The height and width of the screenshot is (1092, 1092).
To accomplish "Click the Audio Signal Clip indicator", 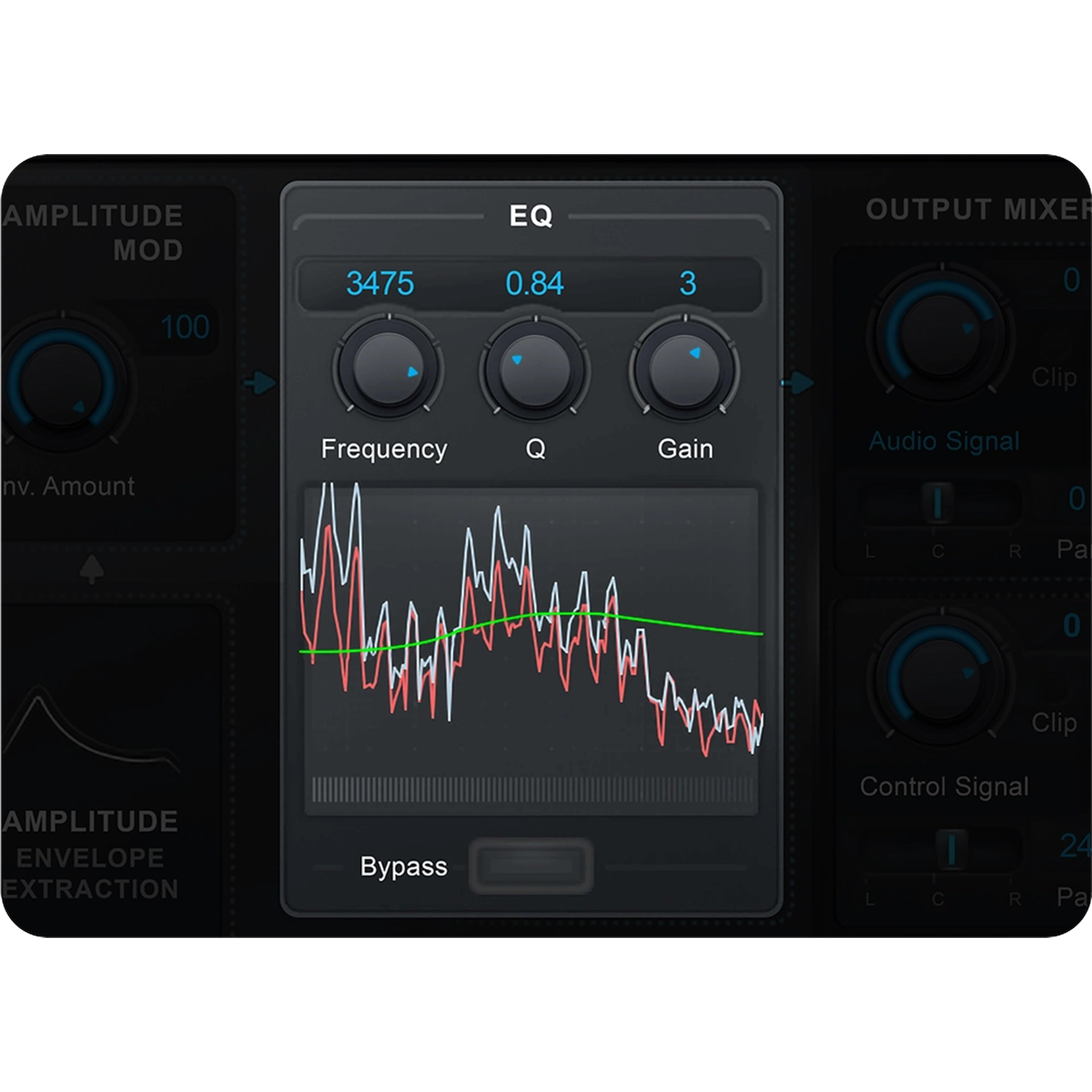I will [1054, 377].
